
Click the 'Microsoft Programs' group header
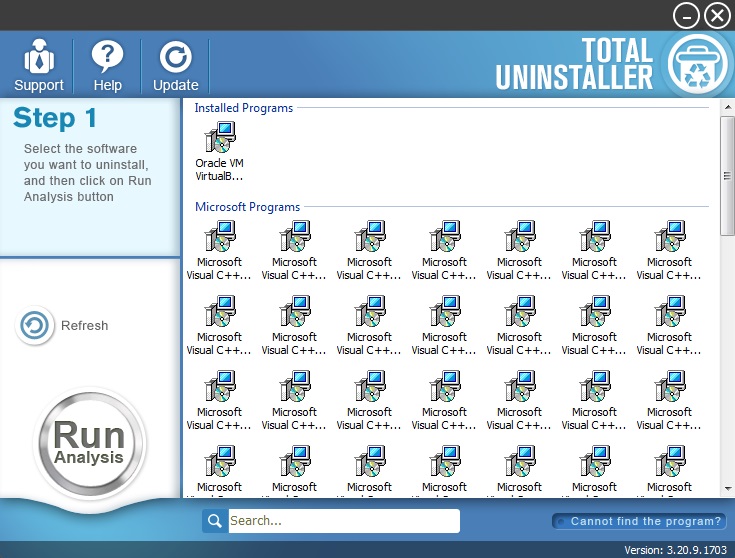248,207
